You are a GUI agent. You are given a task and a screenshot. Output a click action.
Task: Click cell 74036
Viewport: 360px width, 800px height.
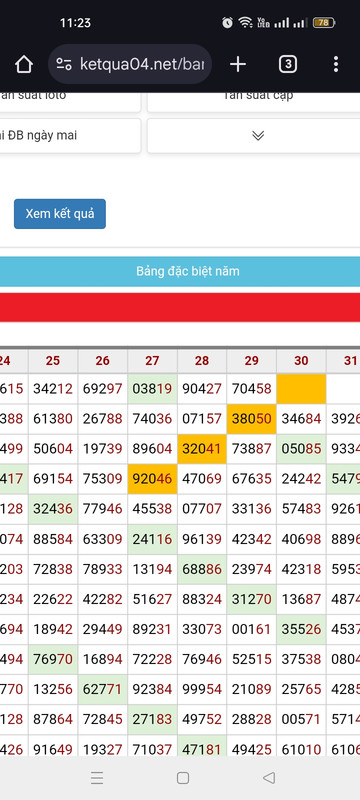152,419
